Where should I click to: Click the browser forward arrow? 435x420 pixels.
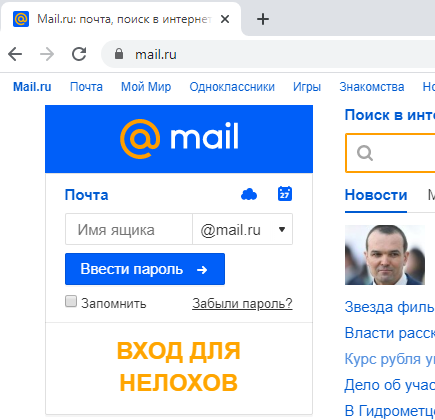[47, 54]
